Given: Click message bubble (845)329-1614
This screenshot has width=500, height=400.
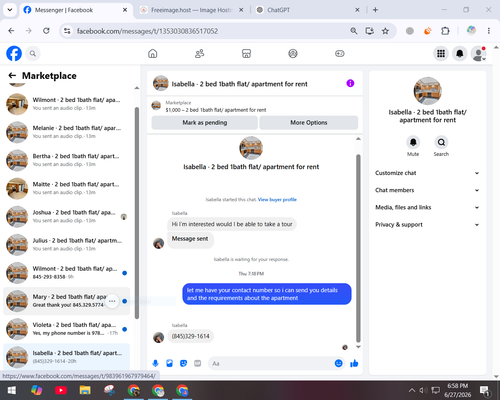Looking at the screenshot, I should click(x=190, y=336).
